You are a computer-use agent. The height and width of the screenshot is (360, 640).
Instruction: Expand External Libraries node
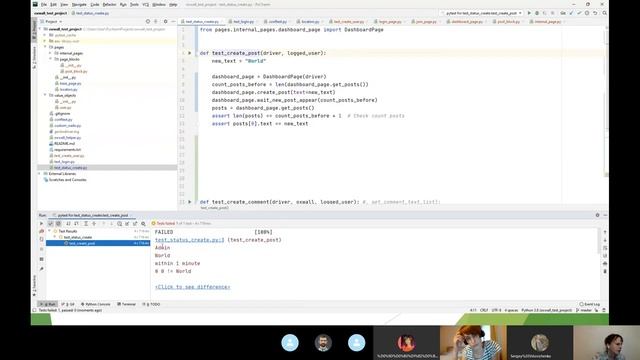[x=40, y=173]
